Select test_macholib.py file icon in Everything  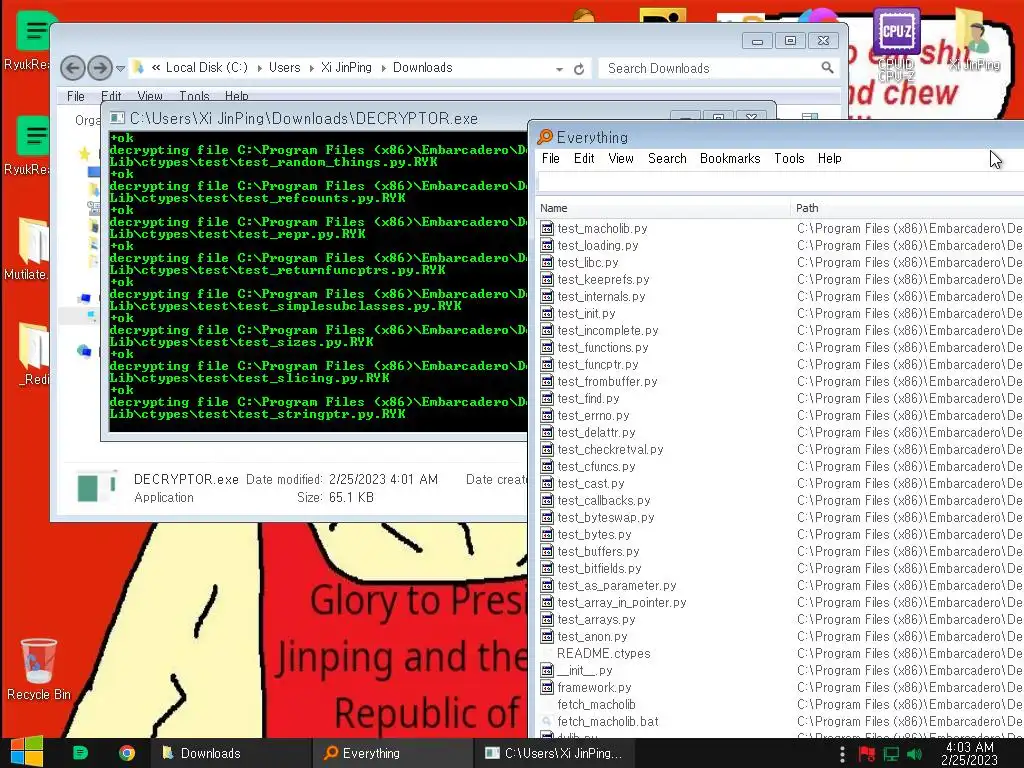point(547,229)
